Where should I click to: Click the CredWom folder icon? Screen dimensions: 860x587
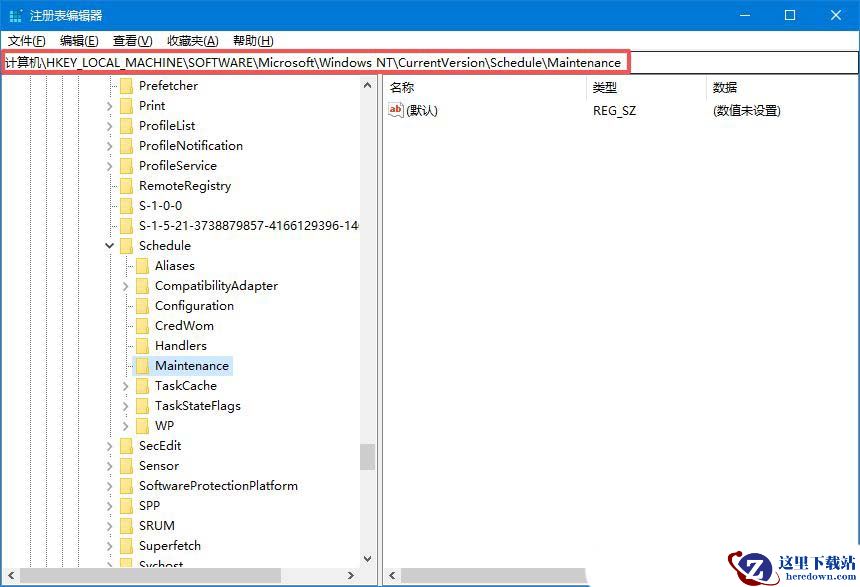[x=142, y=325]
